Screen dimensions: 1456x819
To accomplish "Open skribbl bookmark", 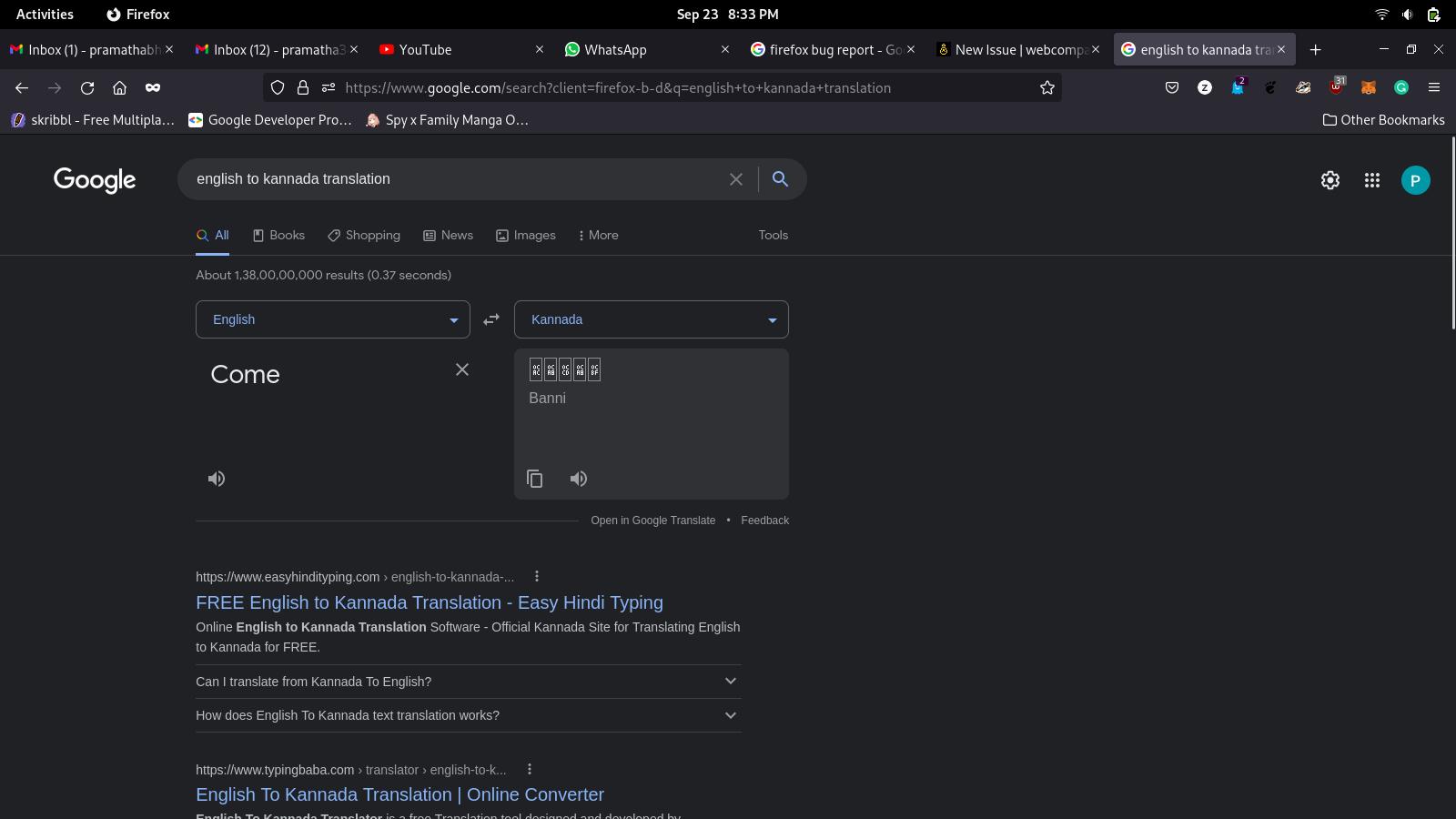I will coord(92,120).
